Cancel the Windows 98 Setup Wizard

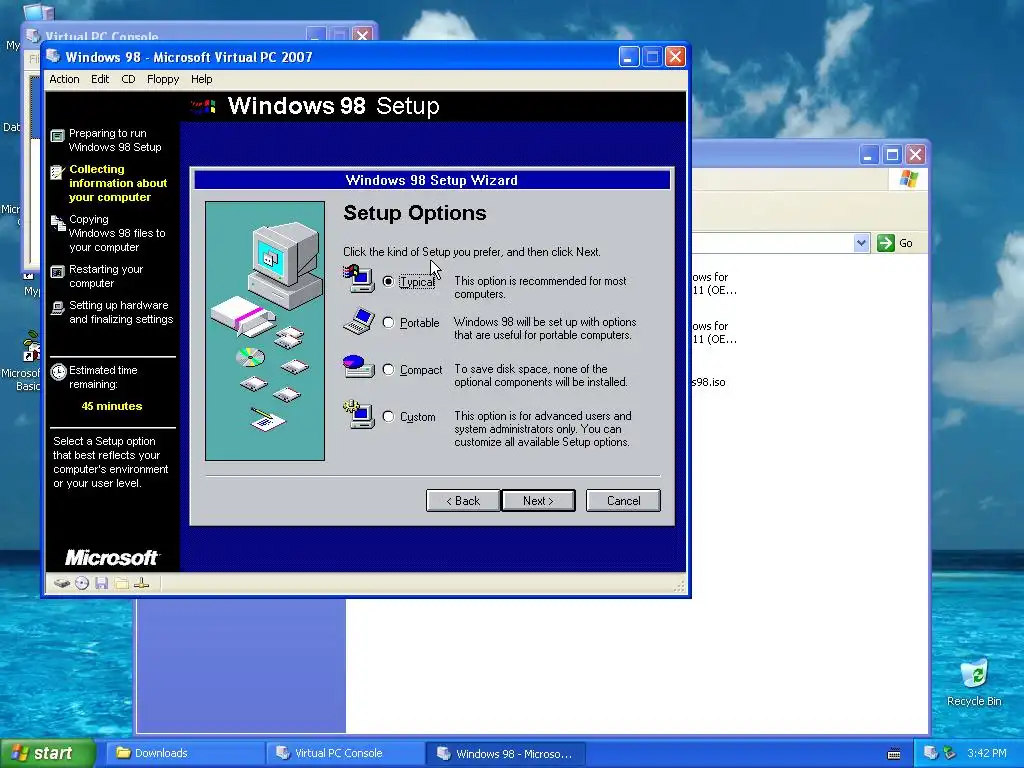pyautogui.click(x=623, y=501)
